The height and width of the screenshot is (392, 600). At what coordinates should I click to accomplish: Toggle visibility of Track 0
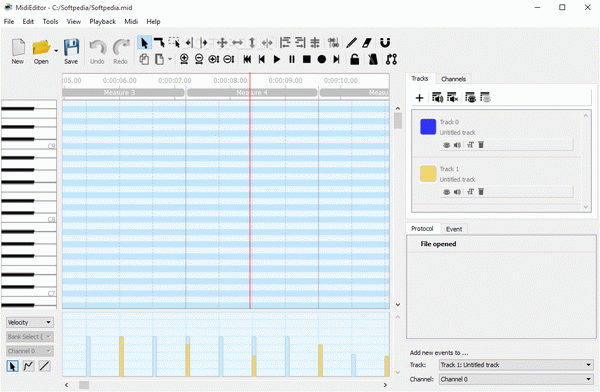click(446, 145)
